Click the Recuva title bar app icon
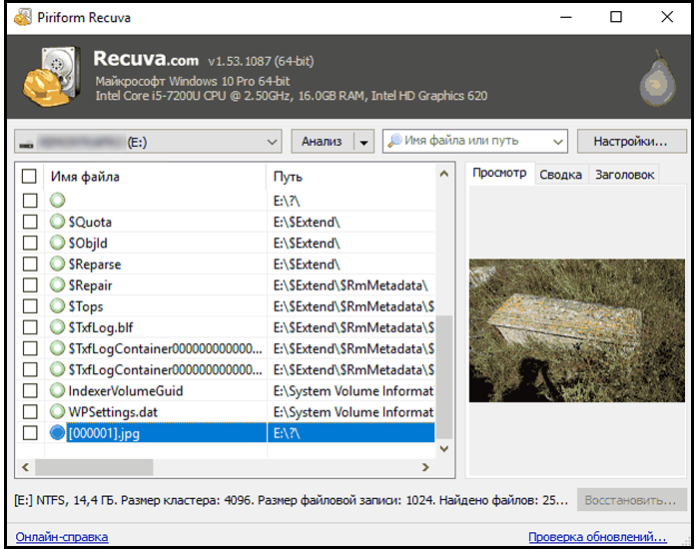 click(22, 17)
